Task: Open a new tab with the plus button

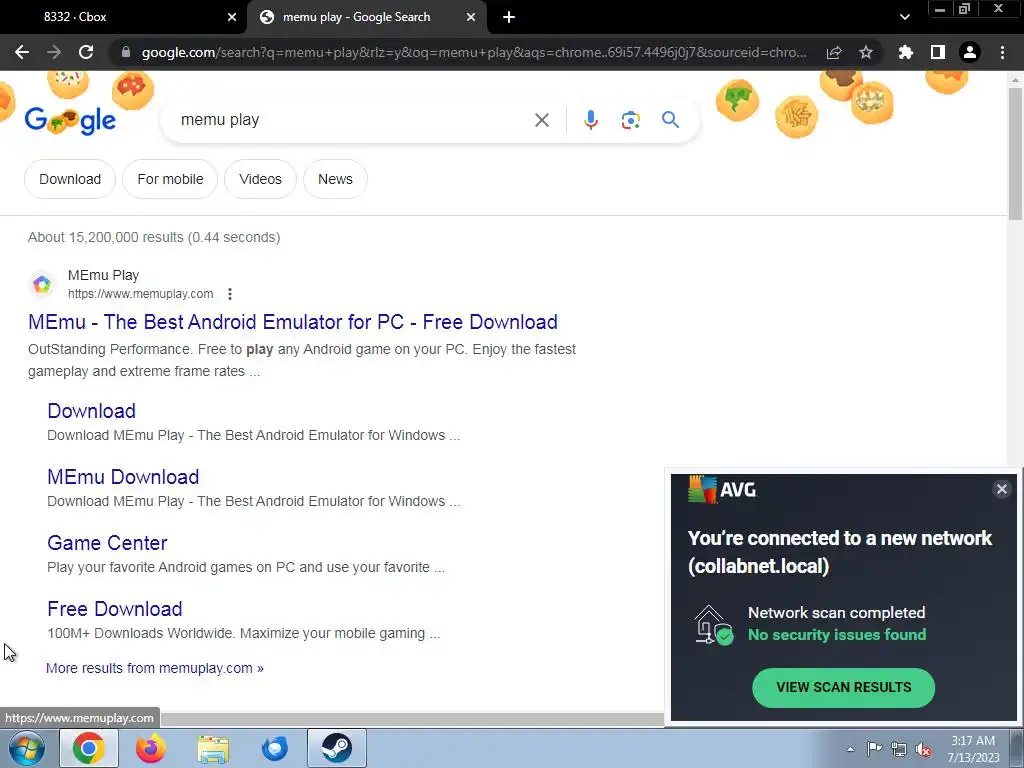Action: click(x=509, y=17)
